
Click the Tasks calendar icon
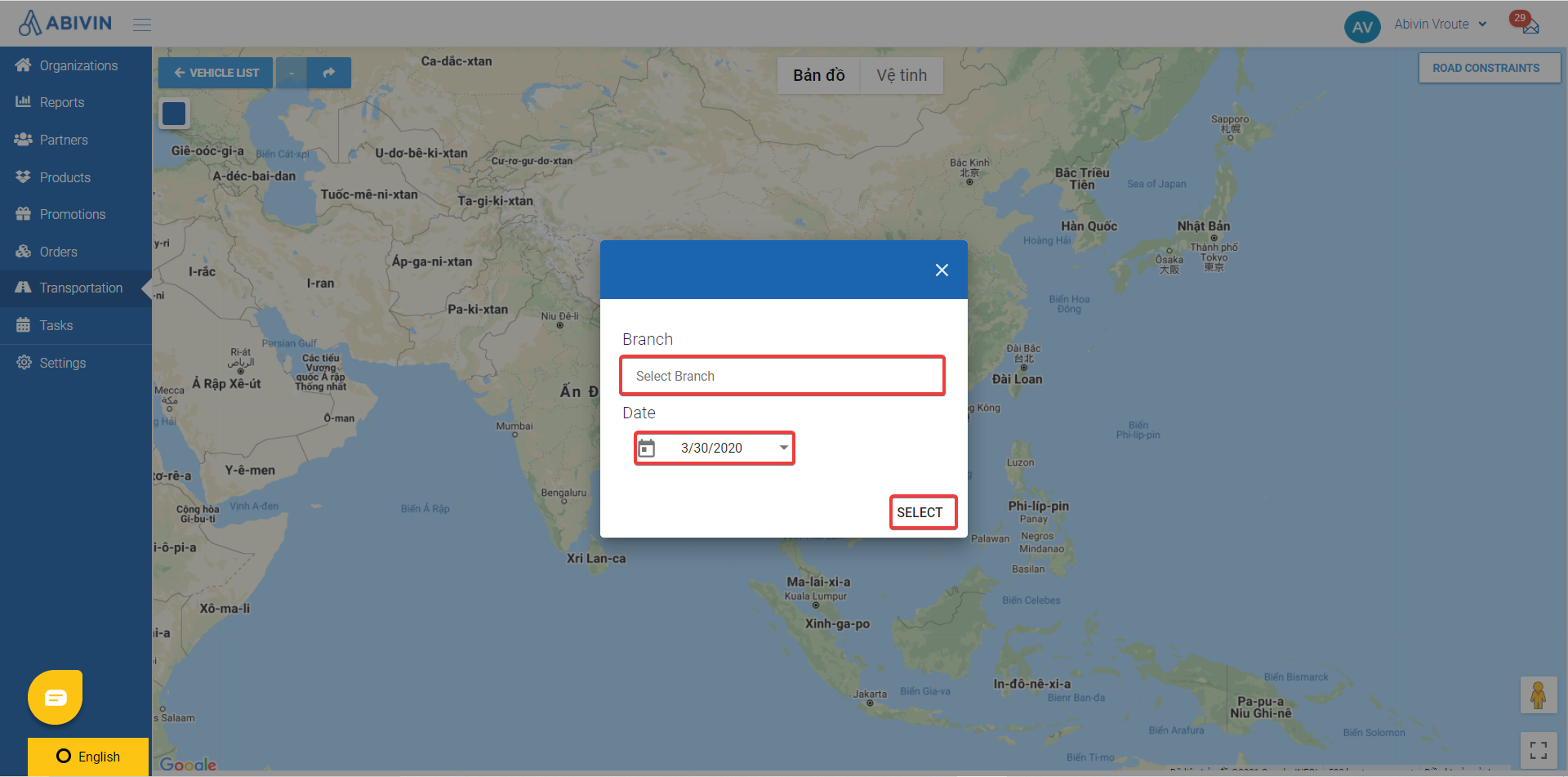point(24,324)
